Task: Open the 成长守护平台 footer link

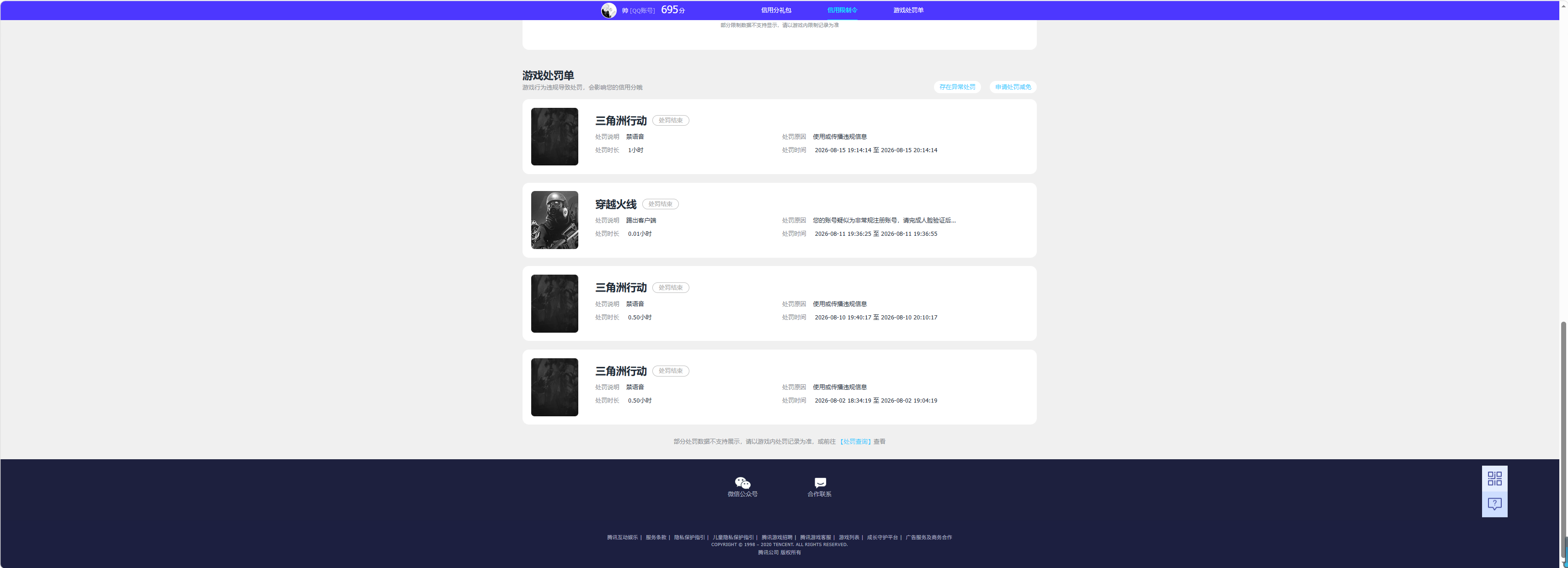Action: (882, 537)
